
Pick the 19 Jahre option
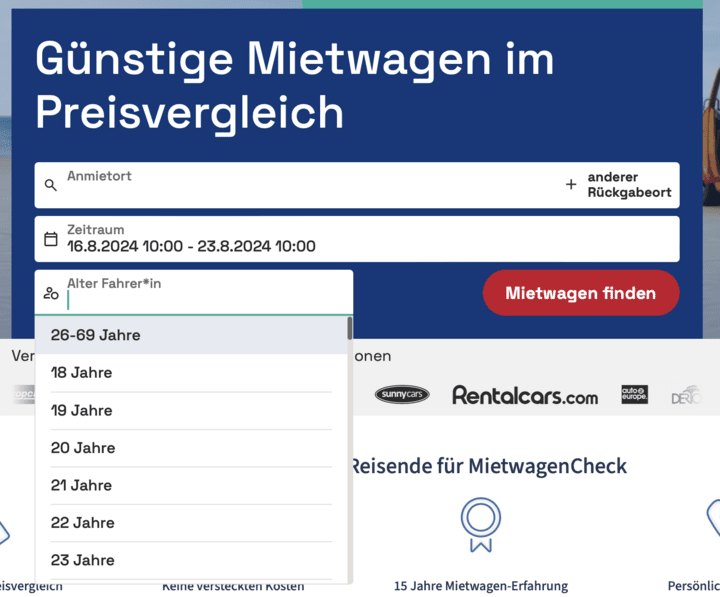(82, 411)
